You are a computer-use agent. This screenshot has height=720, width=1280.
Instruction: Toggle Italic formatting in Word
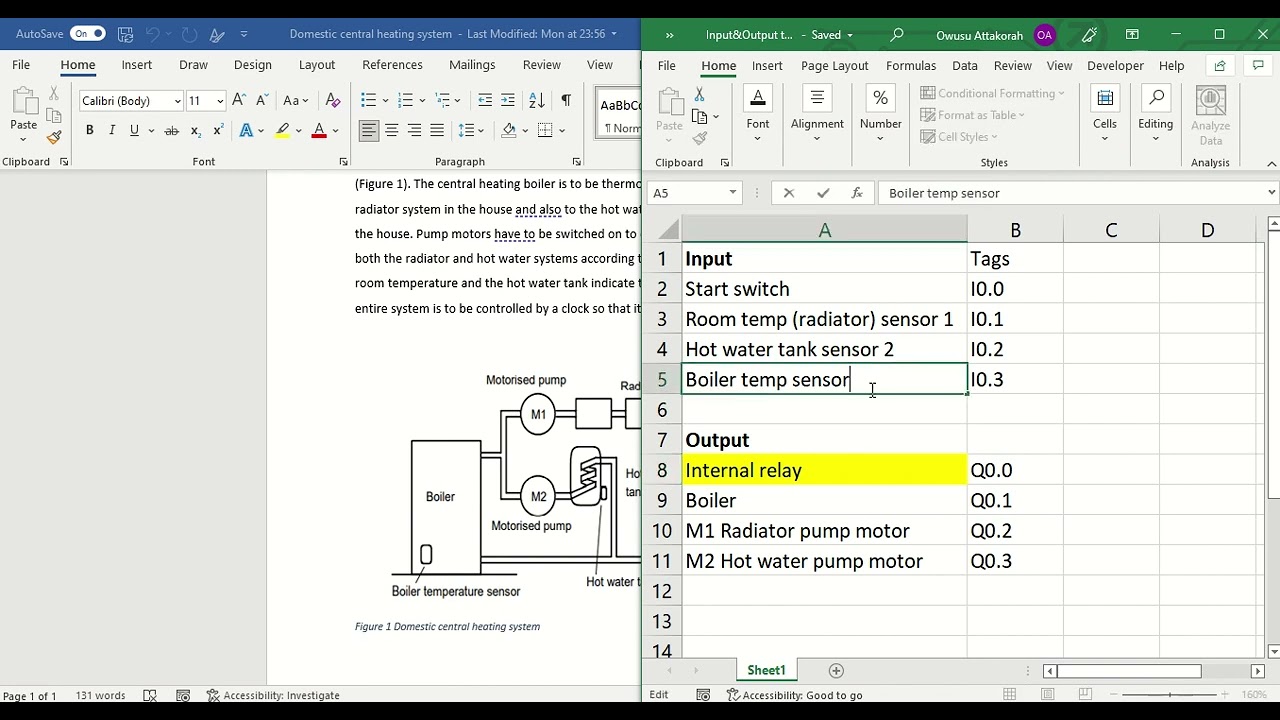pyautogui.click(x=111, y=130)
